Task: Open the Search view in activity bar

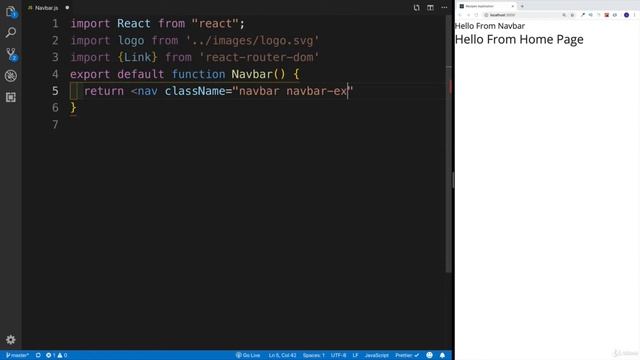Action: click(x=11, y=32)
